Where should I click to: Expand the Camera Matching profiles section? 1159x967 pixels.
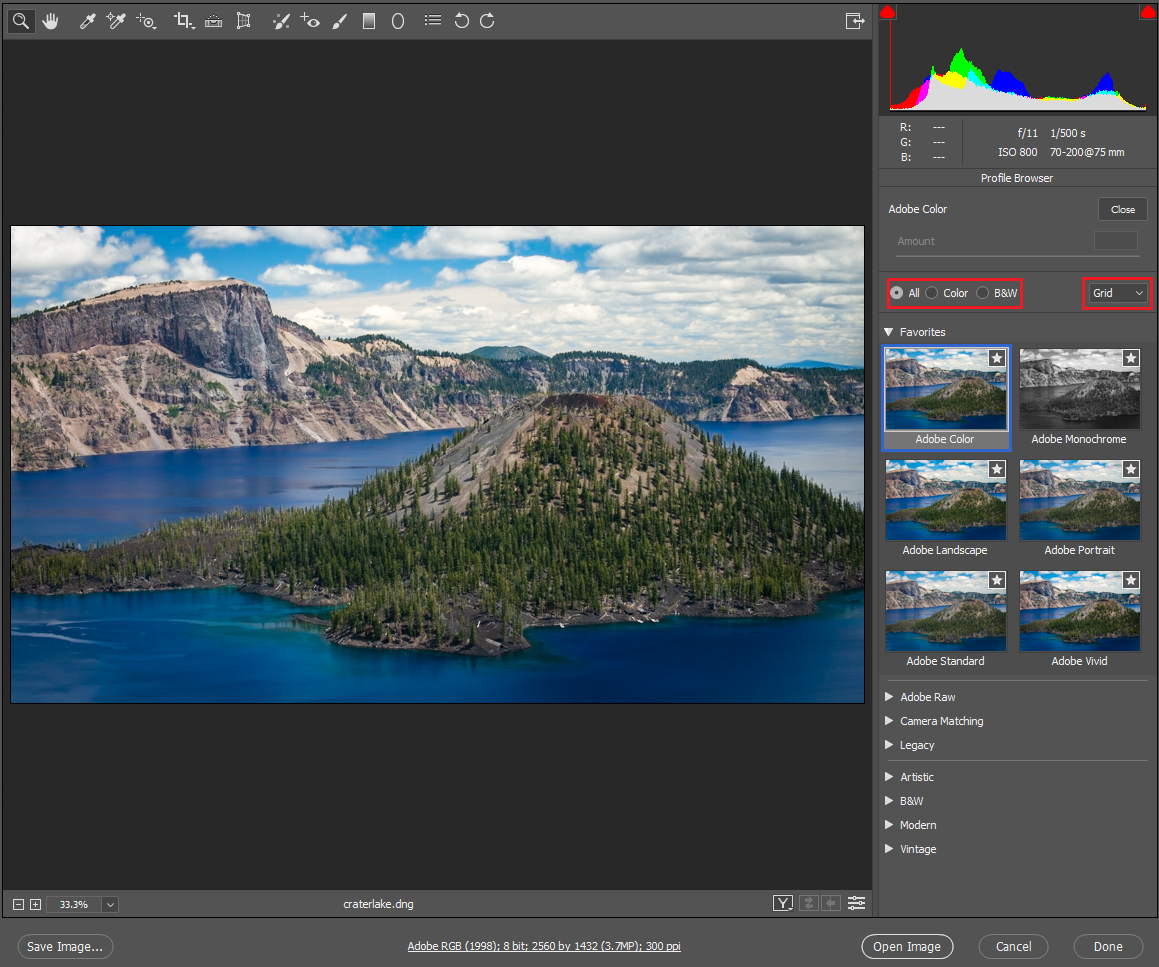click(x=941, y=720)
